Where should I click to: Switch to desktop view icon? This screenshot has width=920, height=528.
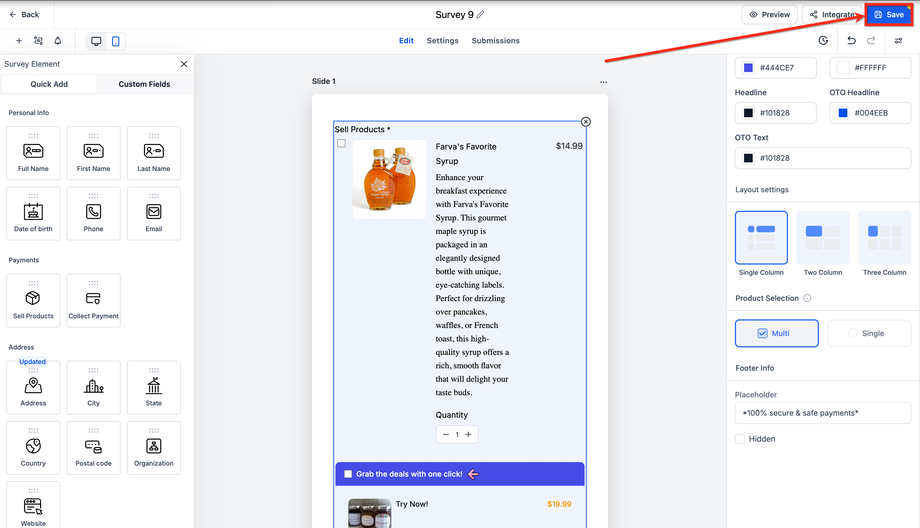coord(96,41)
